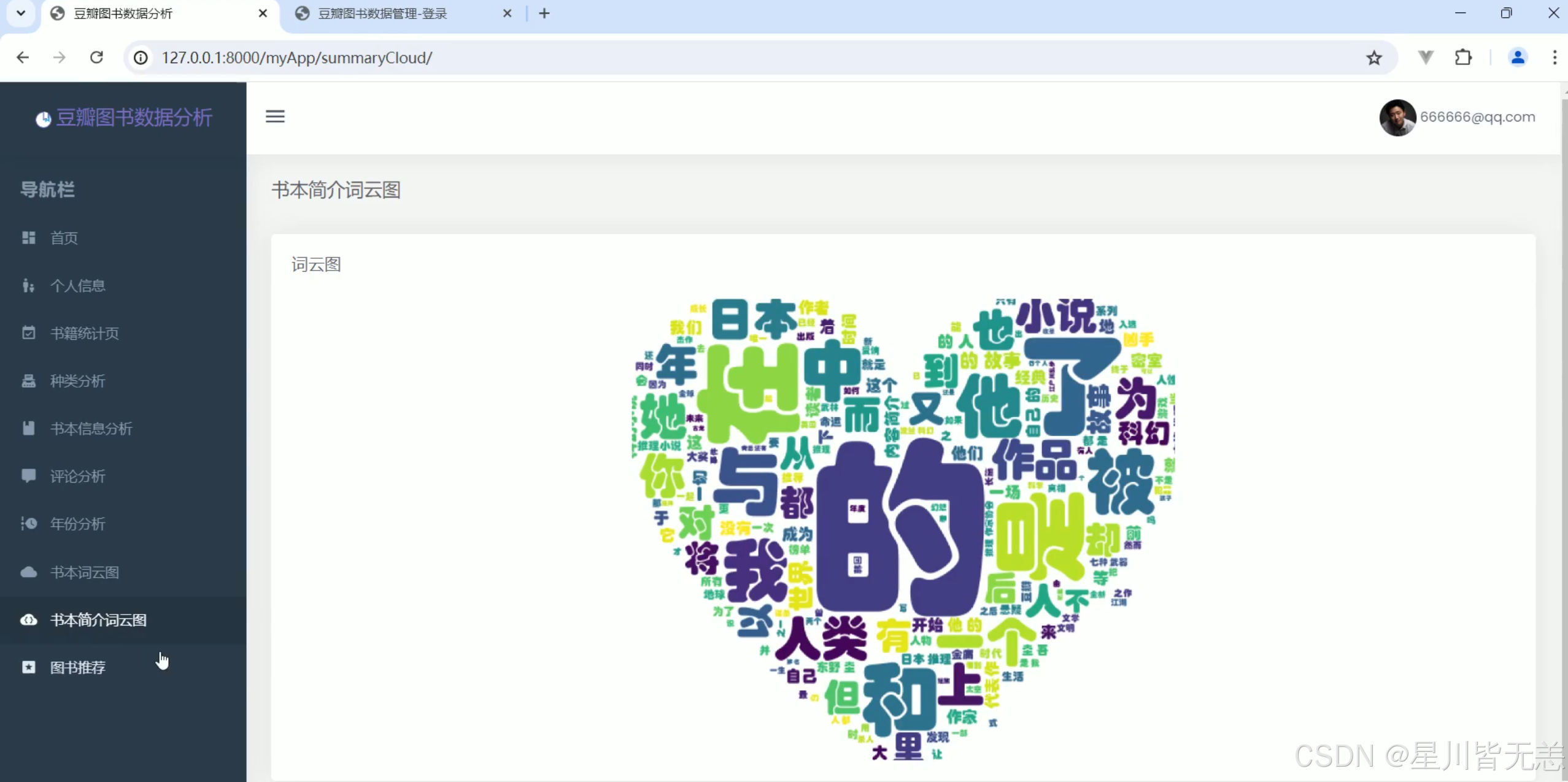
Task: Click the 书籍统计页 calendar icon
Action: pyautogui.click(x=29, y=333)
